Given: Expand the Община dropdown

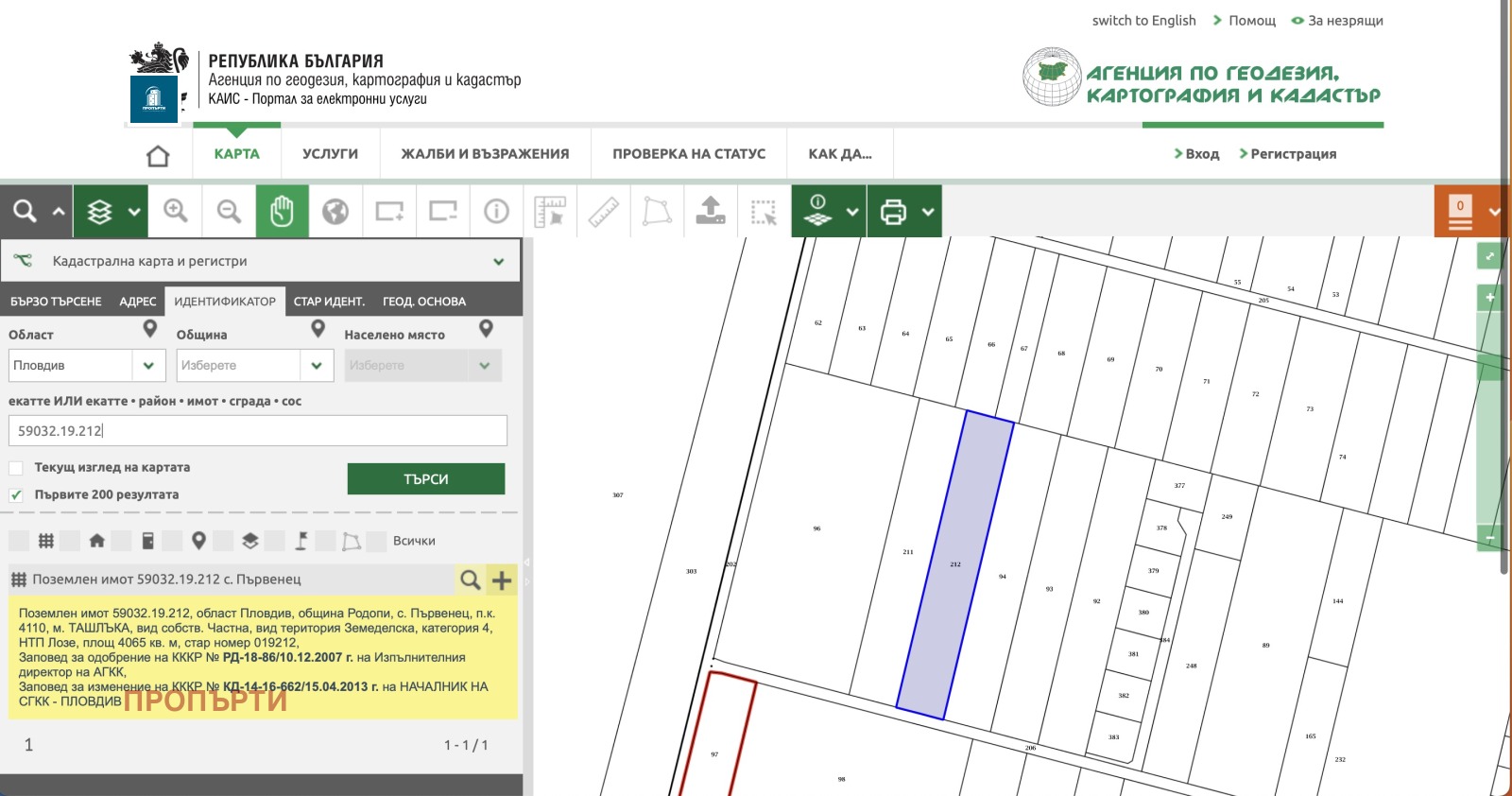Looking at the screenshot, I should point(254,366).
